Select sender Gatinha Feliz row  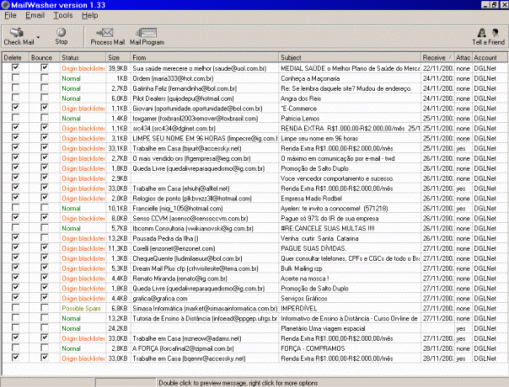(185, 88)
